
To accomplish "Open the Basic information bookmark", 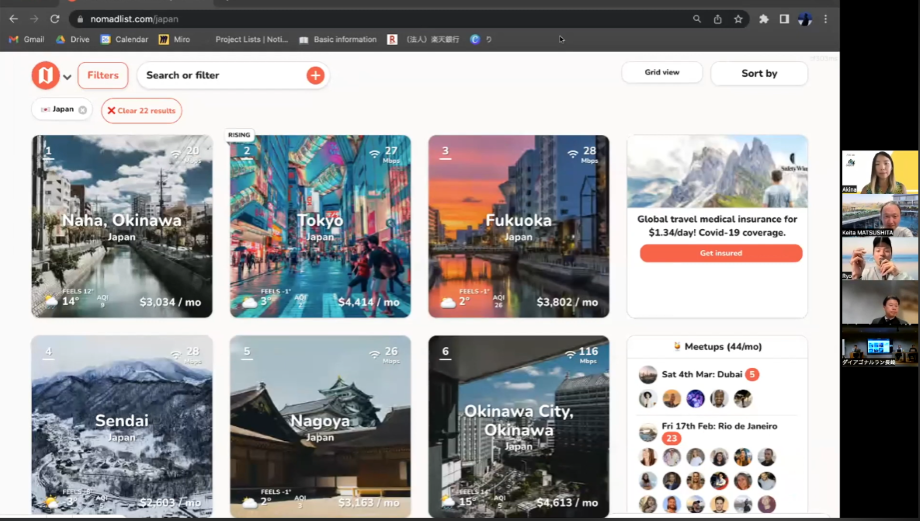I will click(338, 39).
